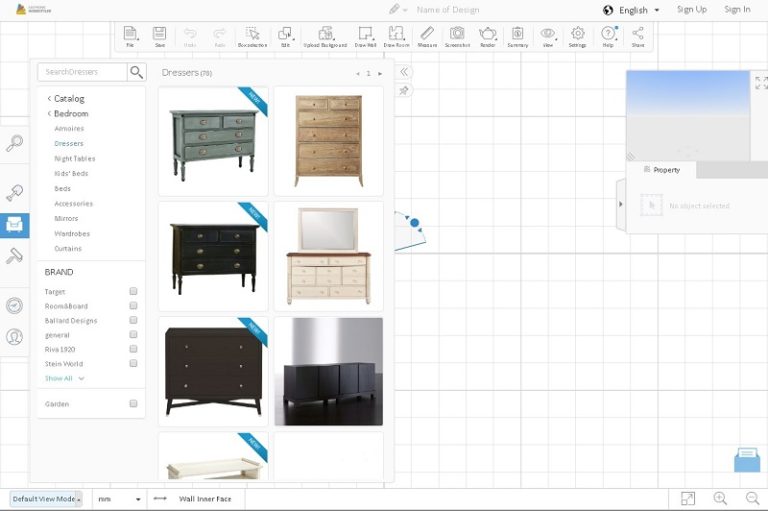Take a Screenshot with the camera icon

[457, 37]
